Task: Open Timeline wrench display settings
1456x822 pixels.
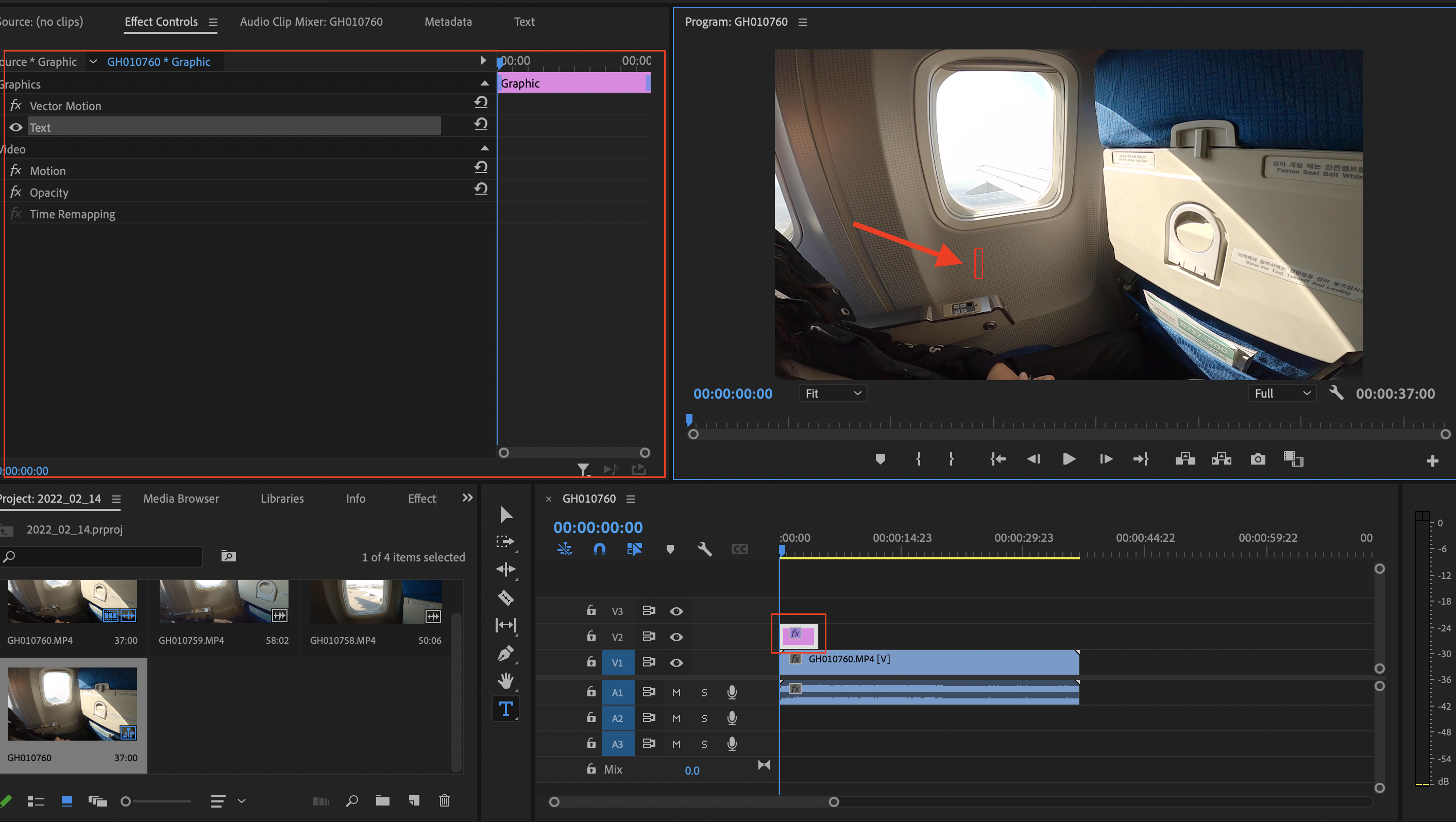Action: coord(704,549)
